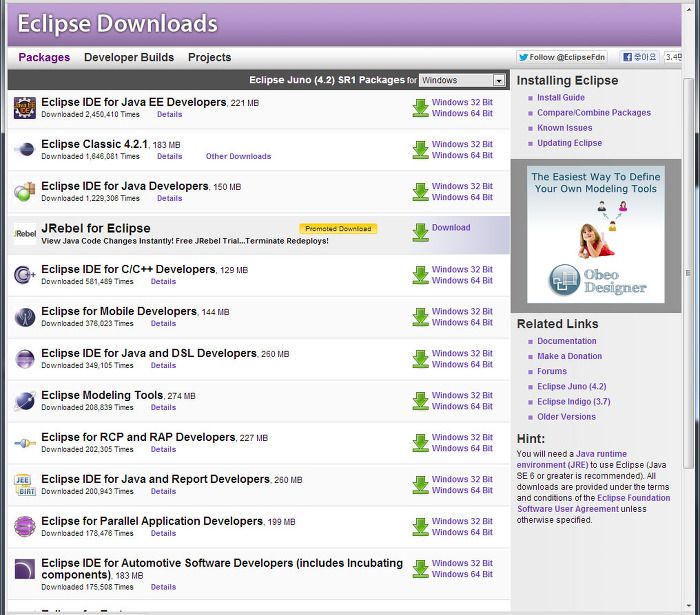Click green download arrow for JRebel
The image size is (700, 615).
tap(421, 233)
